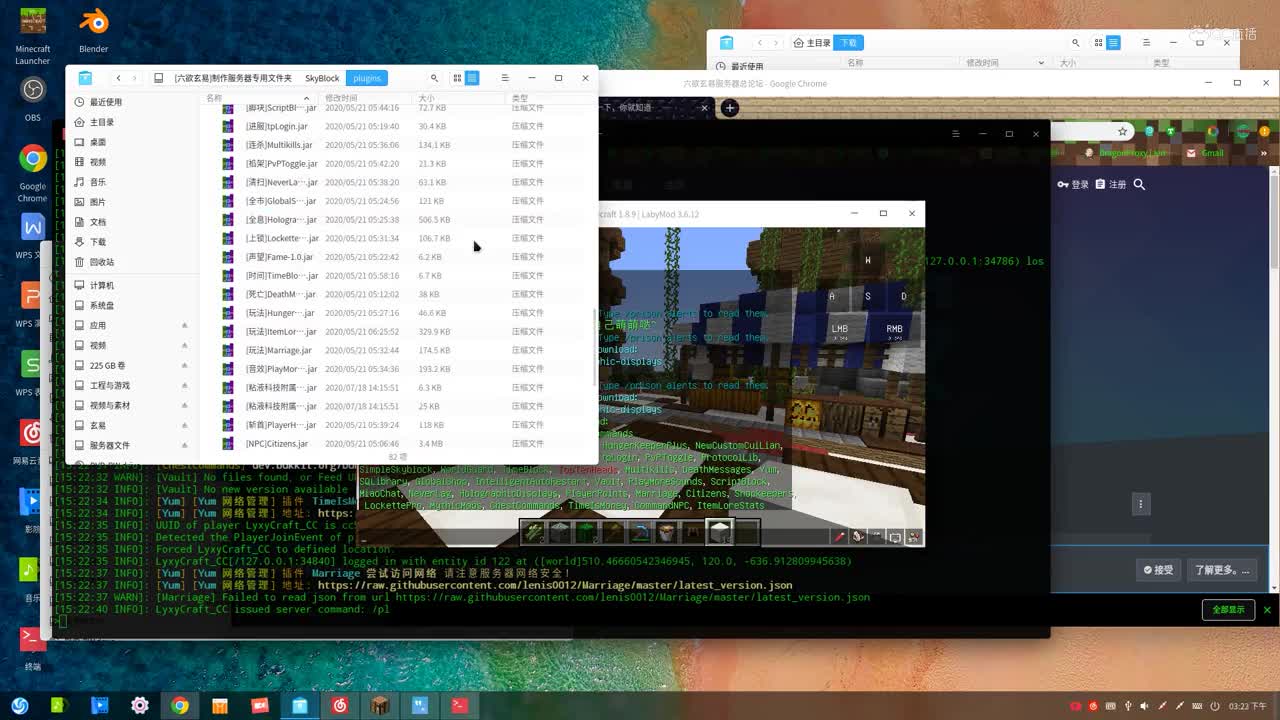This screenshot has height=720, width=1280.
Task: Eject the 225 GB 卷 drive
Action: pyautogui.click(x=184, y=365)
